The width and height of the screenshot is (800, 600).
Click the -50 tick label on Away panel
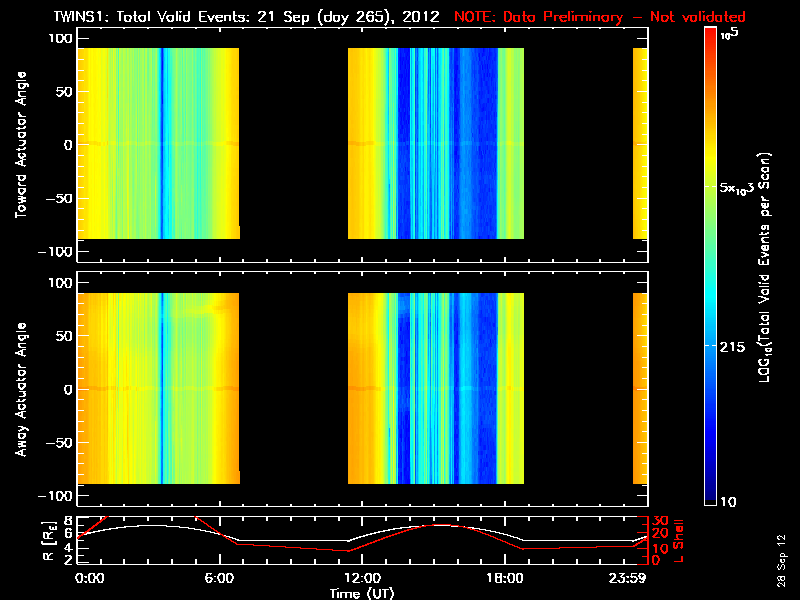click(59, 443)
